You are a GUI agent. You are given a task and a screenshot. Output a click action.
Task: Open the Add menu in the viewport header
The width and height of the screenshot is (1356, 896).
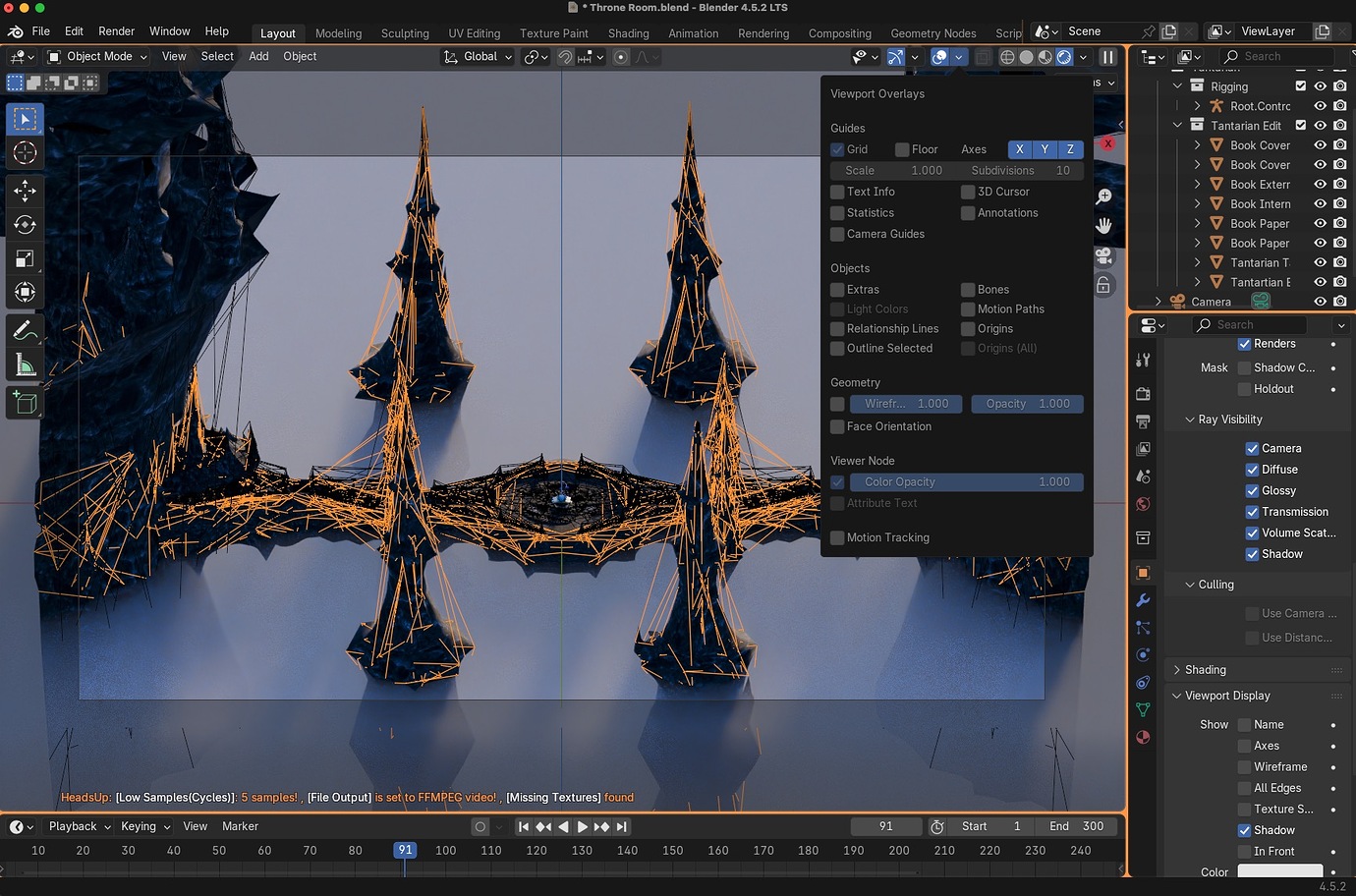[x=258, y=57]
